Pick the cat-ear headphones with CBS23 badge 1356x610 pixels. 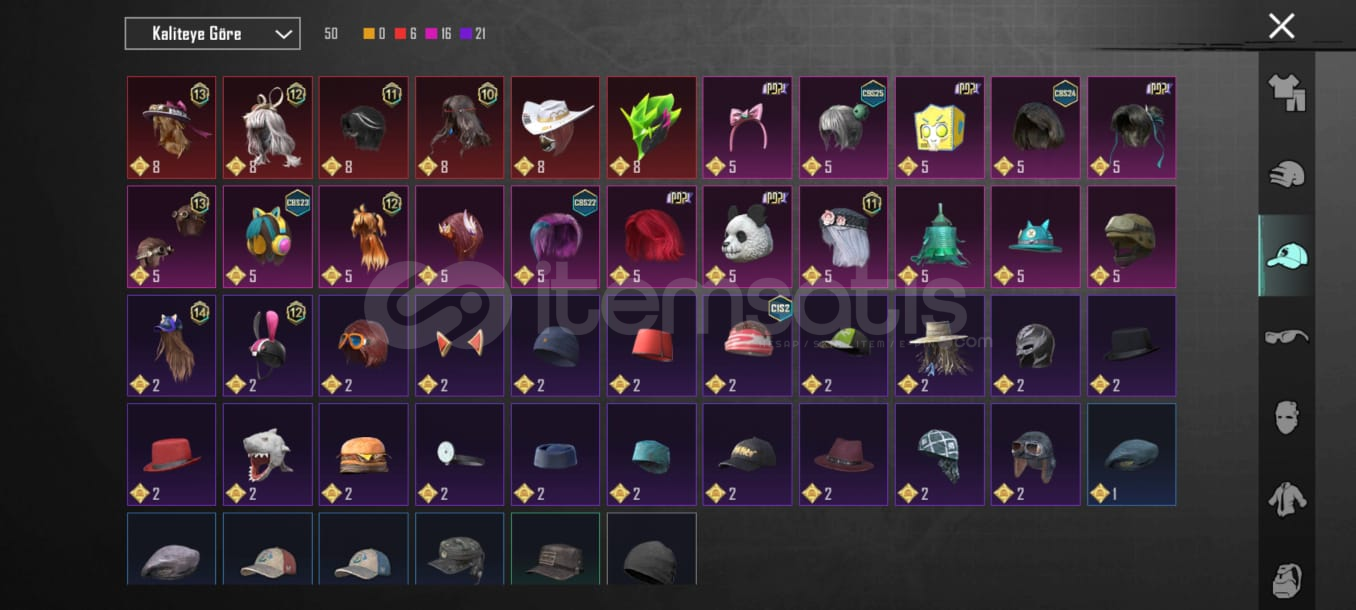coord(267,237)
